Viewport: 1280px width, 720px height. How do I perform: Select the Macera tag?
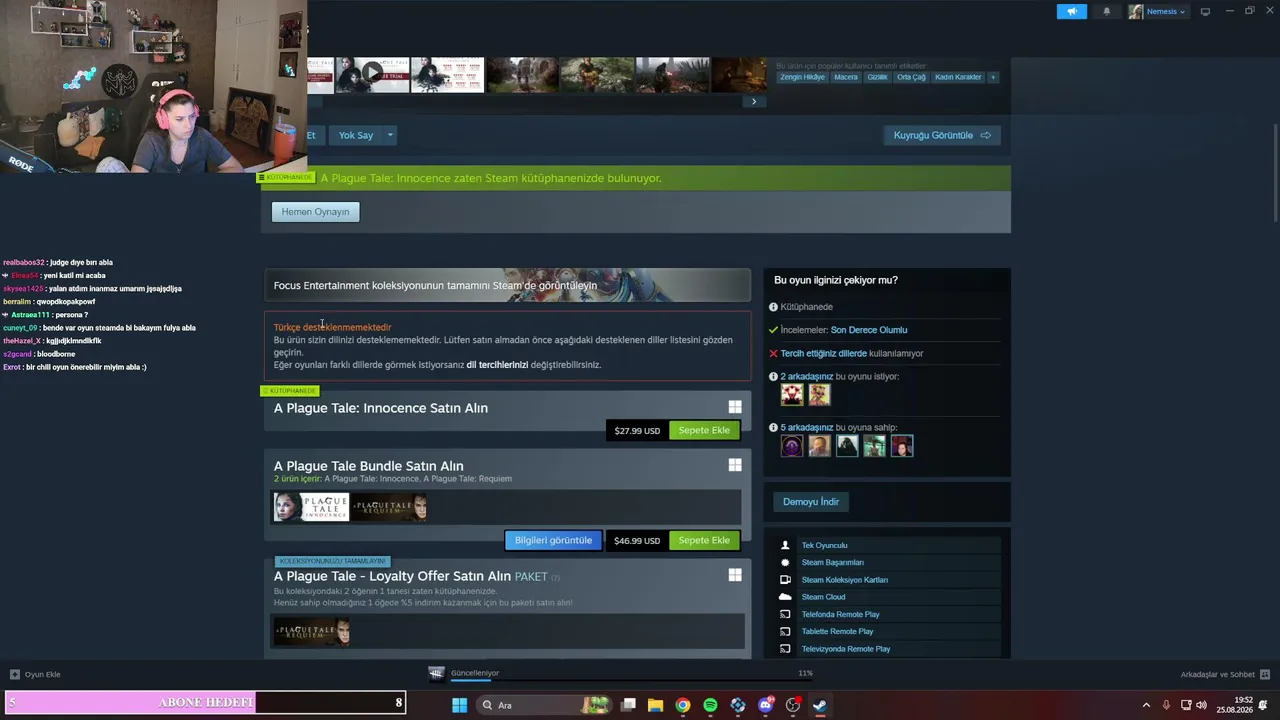coord(846,77)
